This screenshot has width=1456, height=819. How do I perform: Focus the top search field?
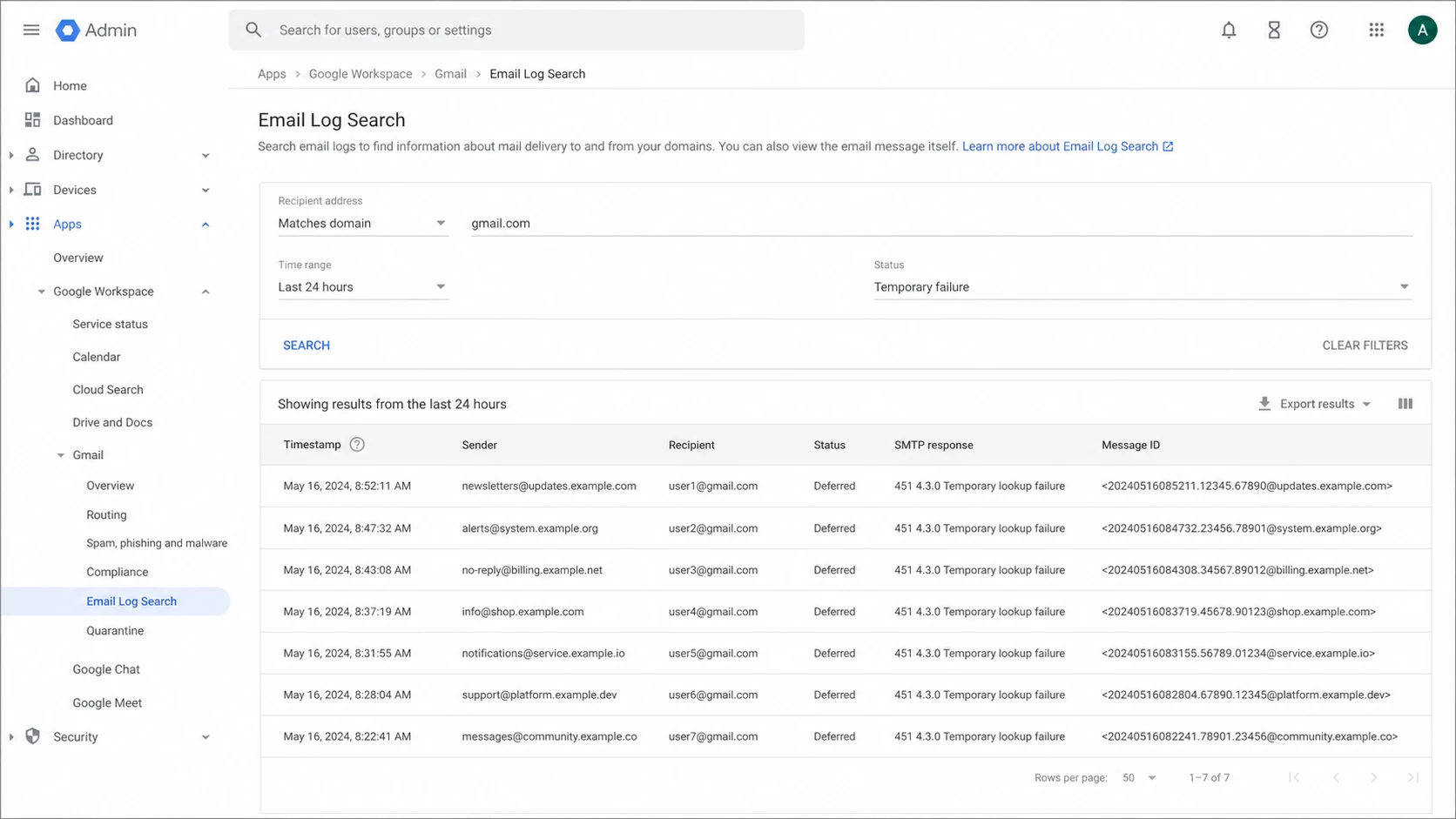click(x=516, y=30)
